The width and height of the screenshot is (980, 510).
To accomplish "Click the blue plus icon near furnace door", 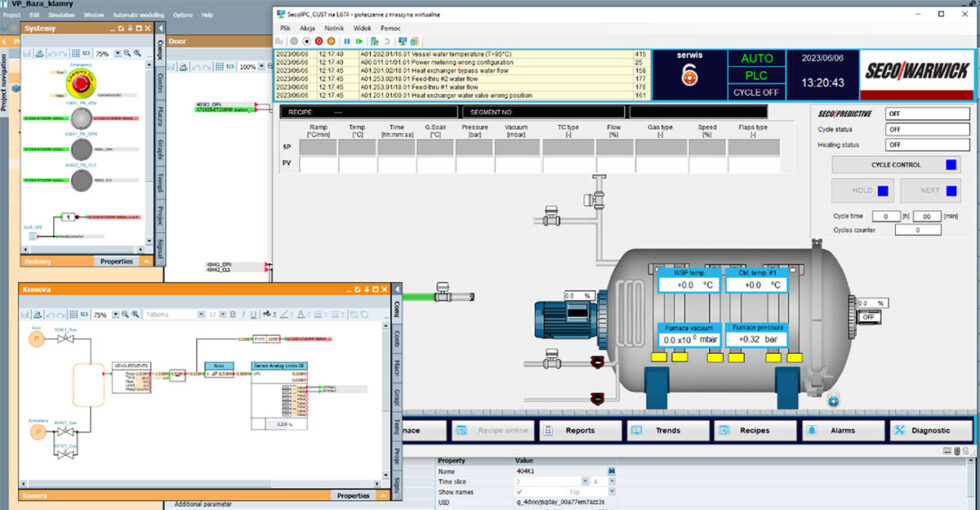I will pos(833,401).
